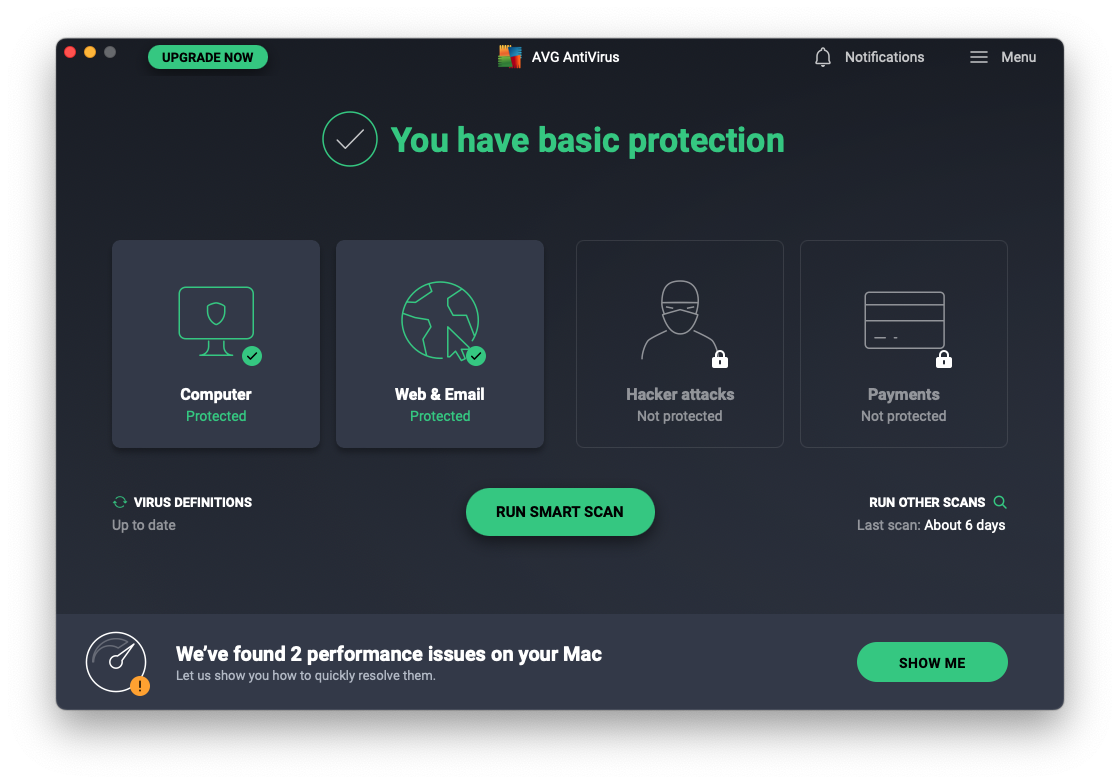The image size is (1120, 784).
Task: Open the Menu label in header
Action: point(1018,57)
